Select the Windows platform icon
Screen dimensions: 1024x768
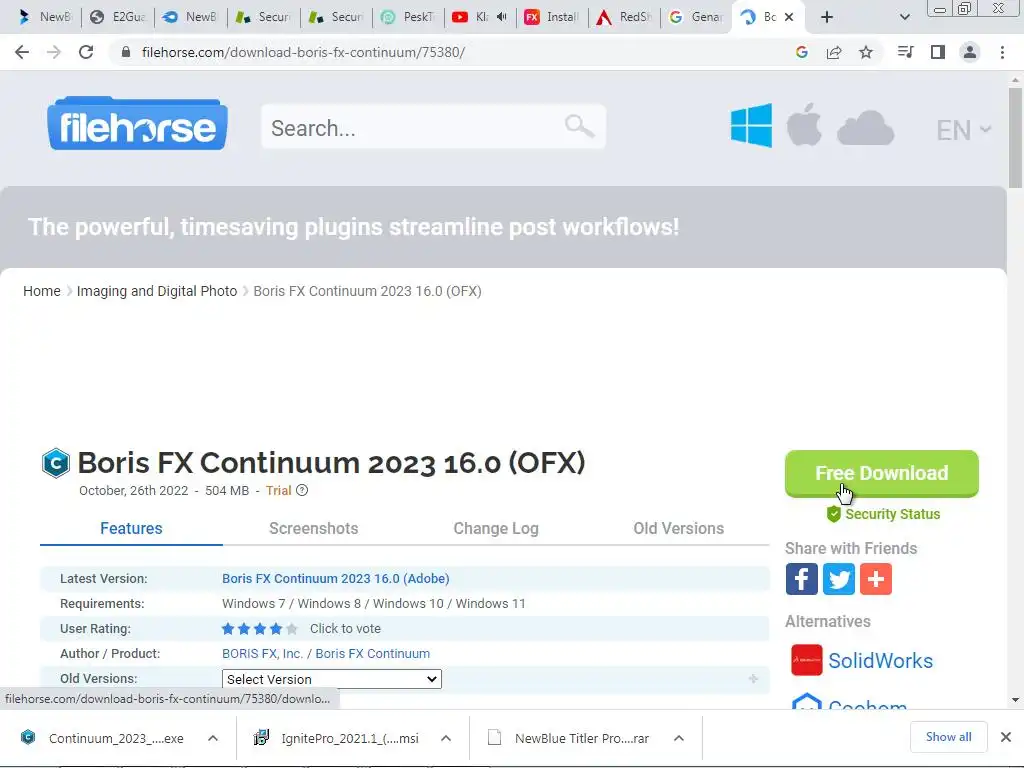pyautogui.click(x=751, y=125)
